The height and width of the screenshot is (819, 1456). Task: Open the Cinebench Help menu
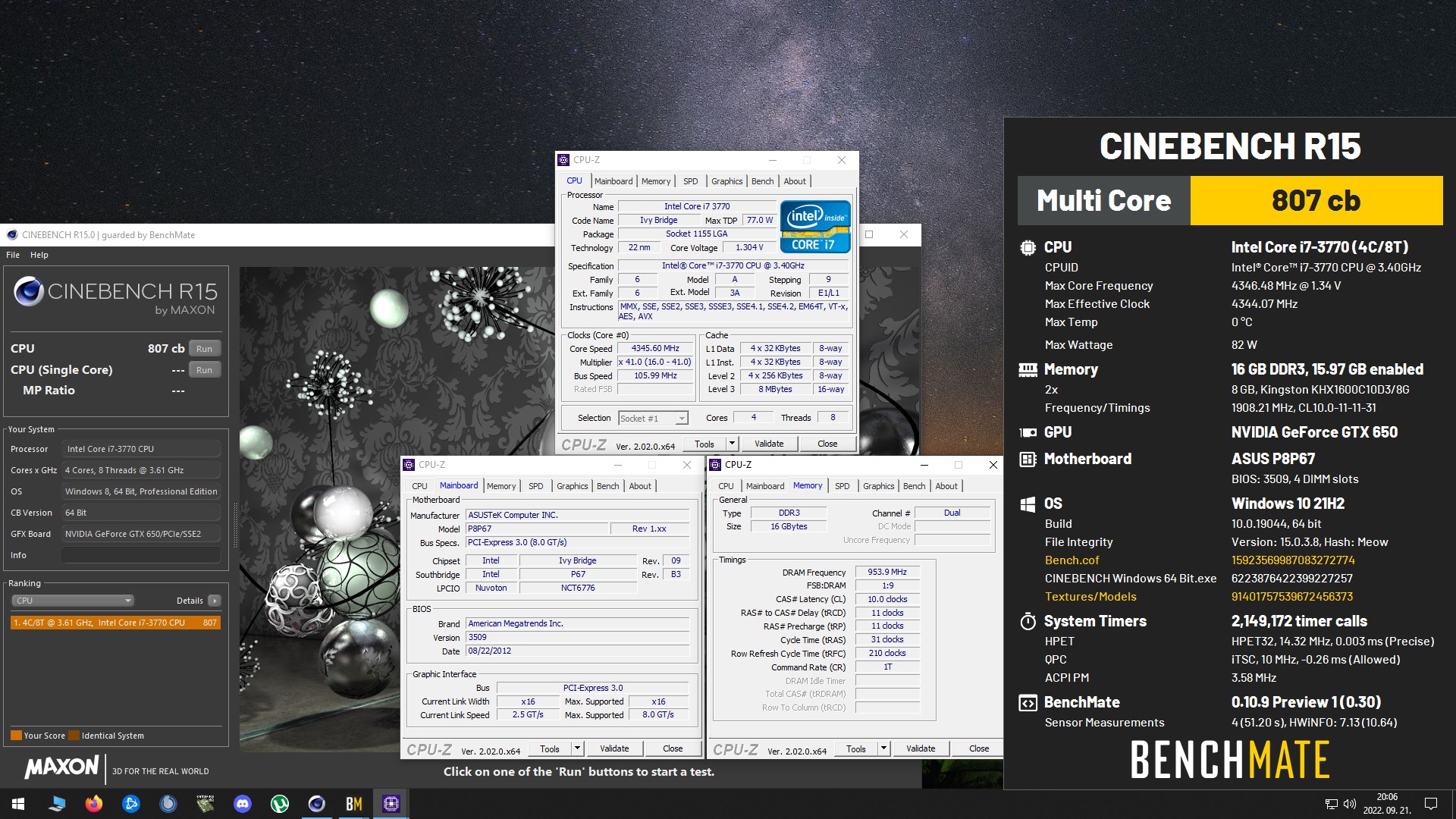(39, 255)
